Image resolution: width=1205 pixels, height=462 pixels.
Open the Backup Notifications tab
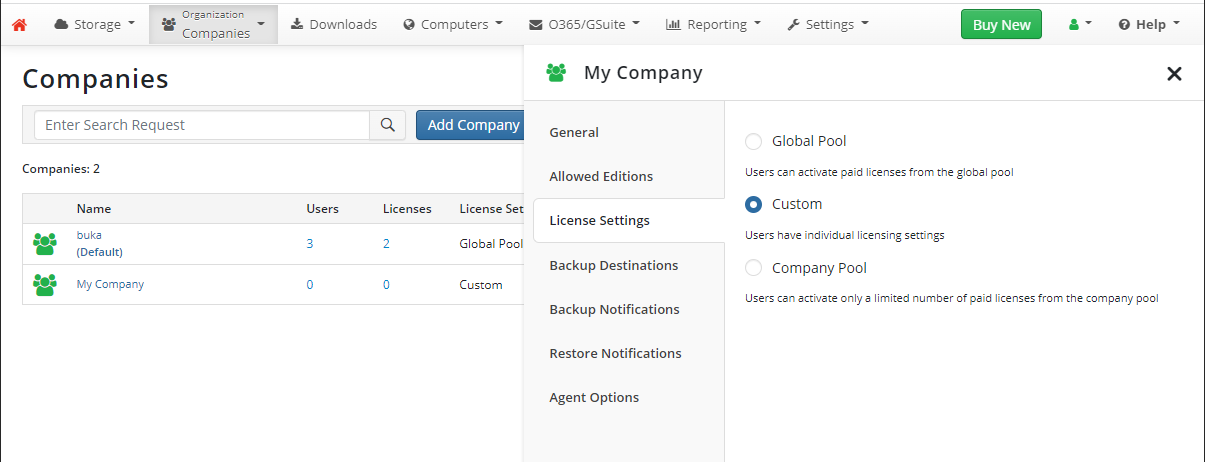point(614,309)
